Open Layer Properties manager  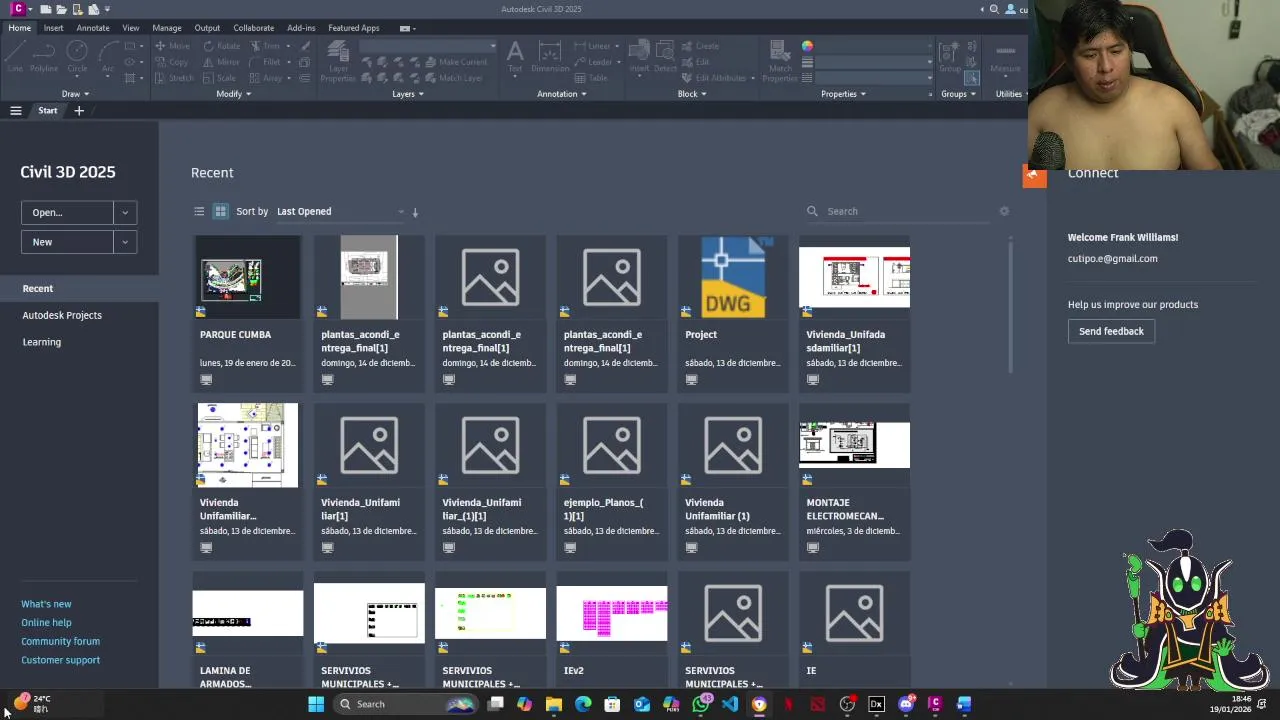[x=338, y=60]
